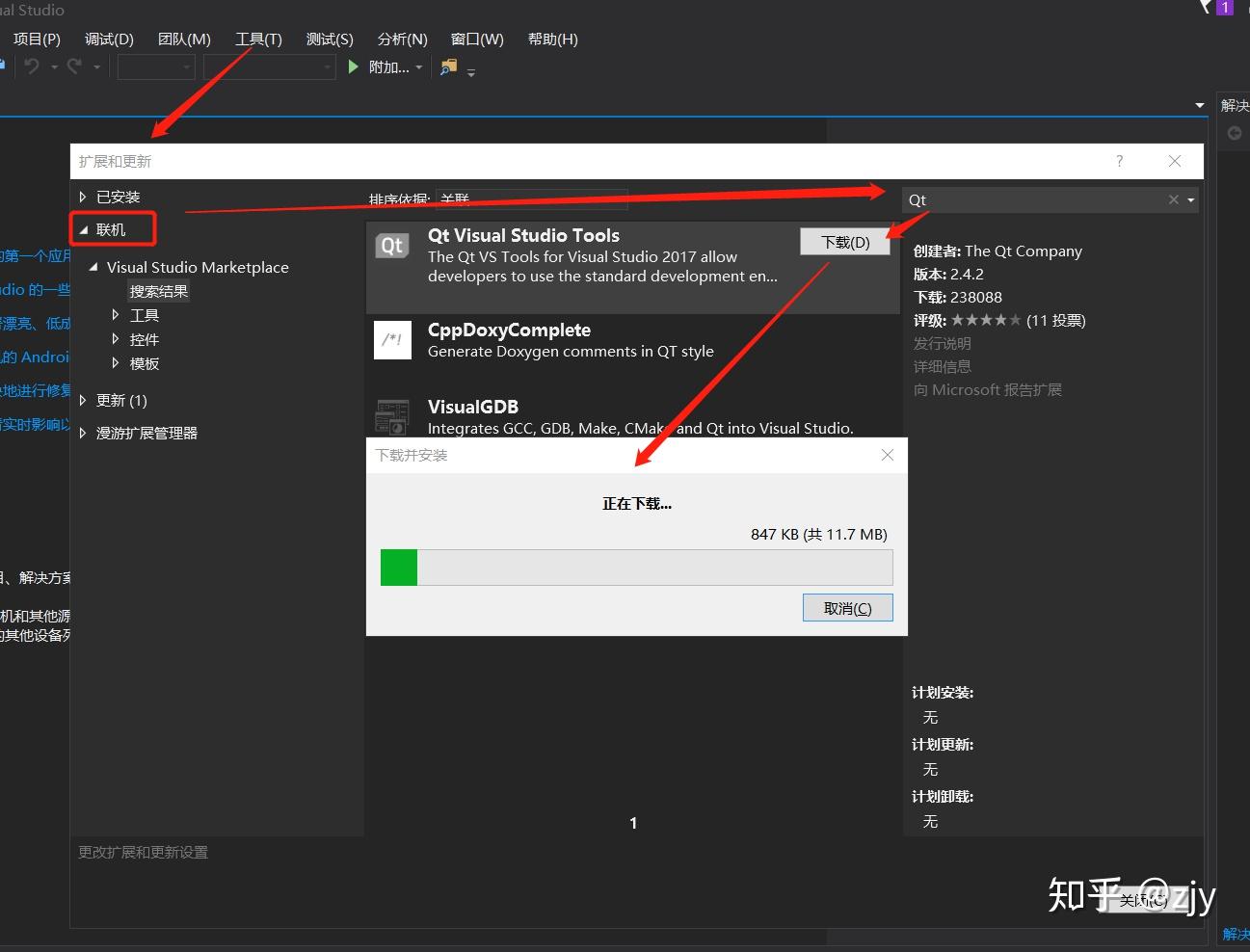This screenshot has height=952, width=1250.
Task: Open the Redo history dropdown arrow
Action: coord(96,67)
